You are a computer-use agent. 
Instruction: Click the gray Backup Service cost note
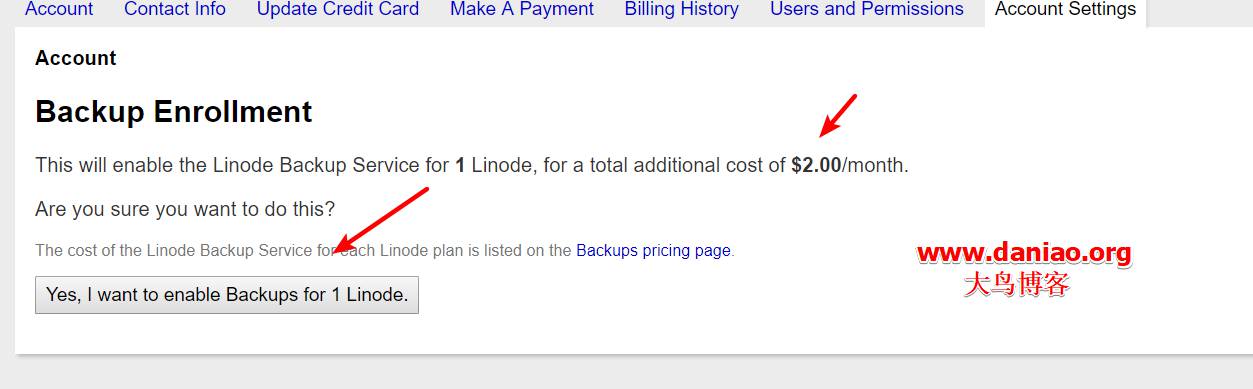(x=385, y=250)
